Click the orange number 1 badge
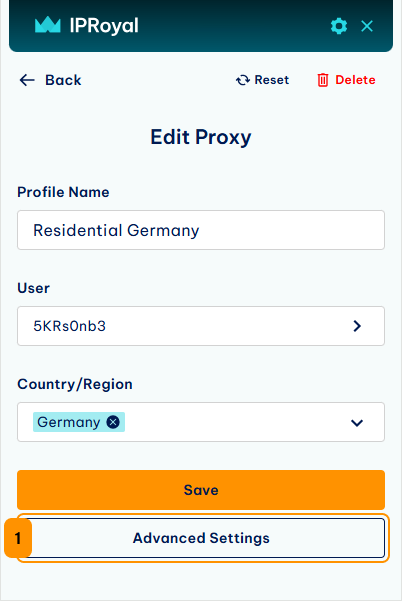This screenshot has height=601, width=402. (x=18, y=538)
